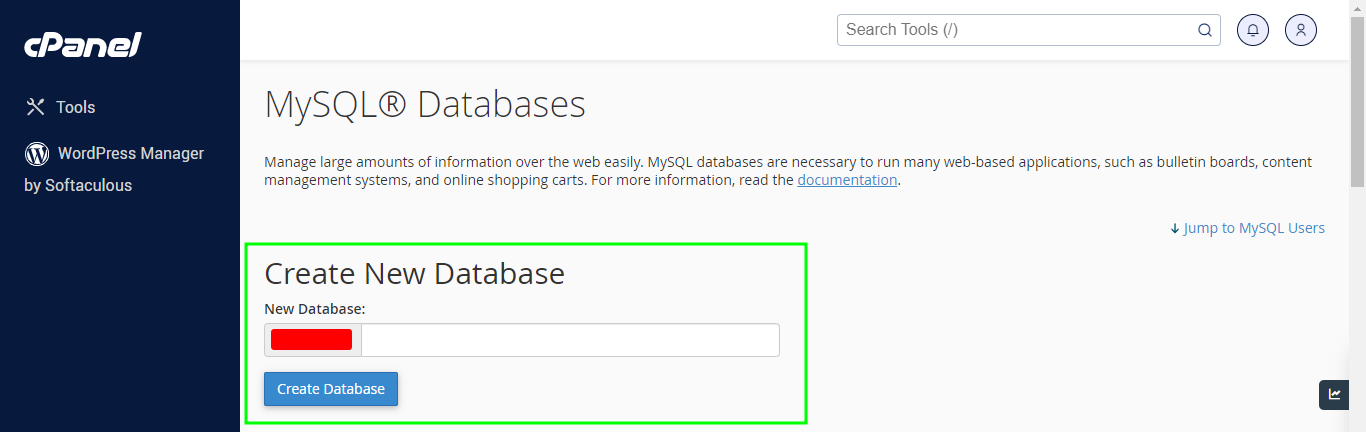Focus the Search Tools input field

1017,30
